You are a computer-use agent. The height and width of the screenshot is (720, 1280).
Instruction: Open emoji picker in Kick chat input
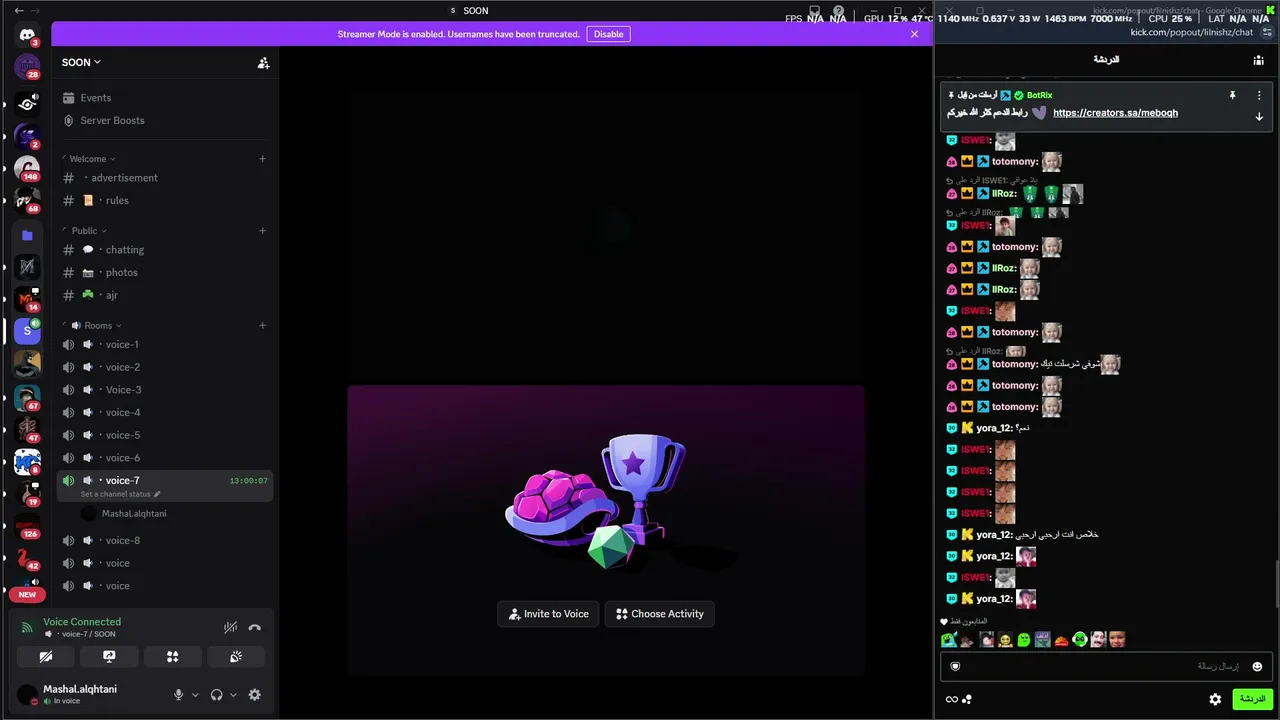[x=1257, y=666]
